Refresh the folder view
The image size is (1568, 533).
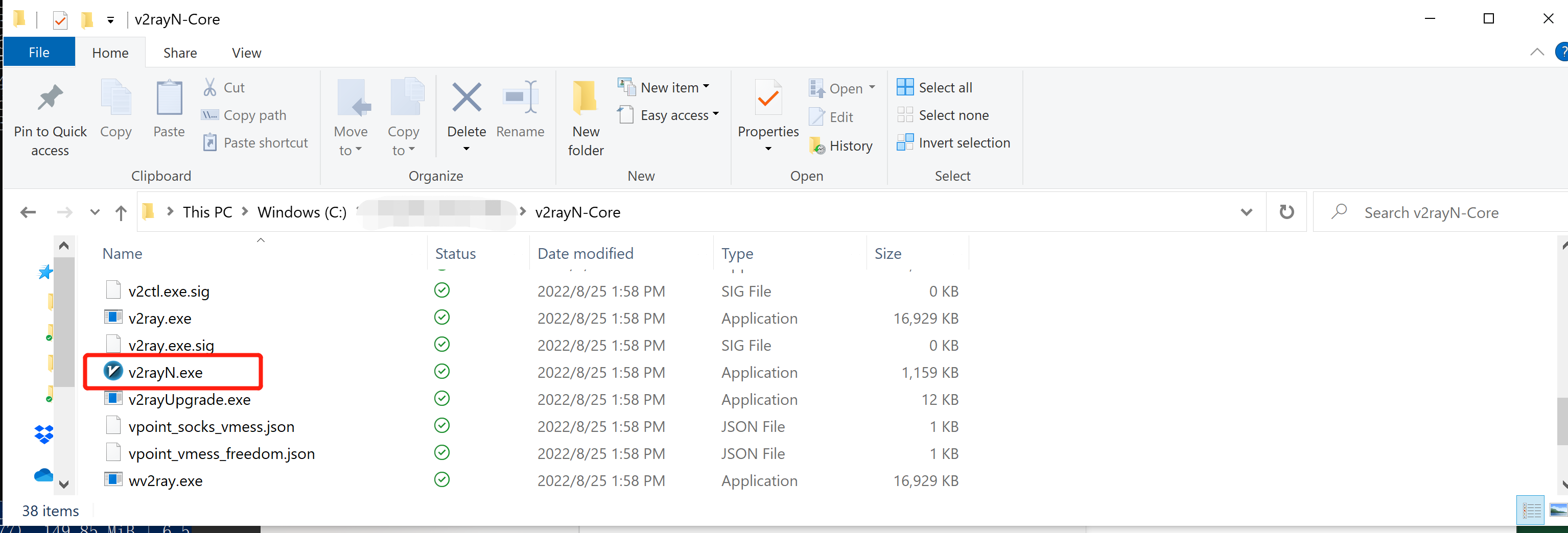pyautogui.click(x=1286, y=212)
